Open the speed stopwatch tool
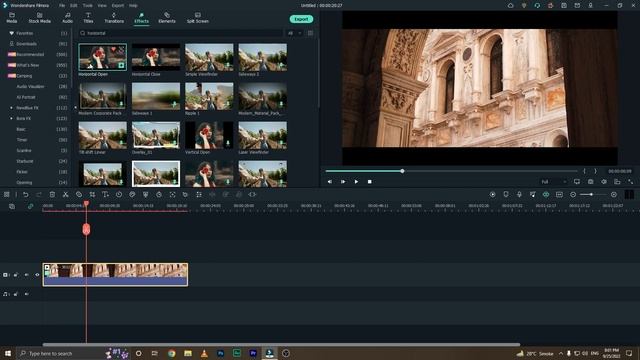This screenshot has width=640, height=360. tap(119, 195)
